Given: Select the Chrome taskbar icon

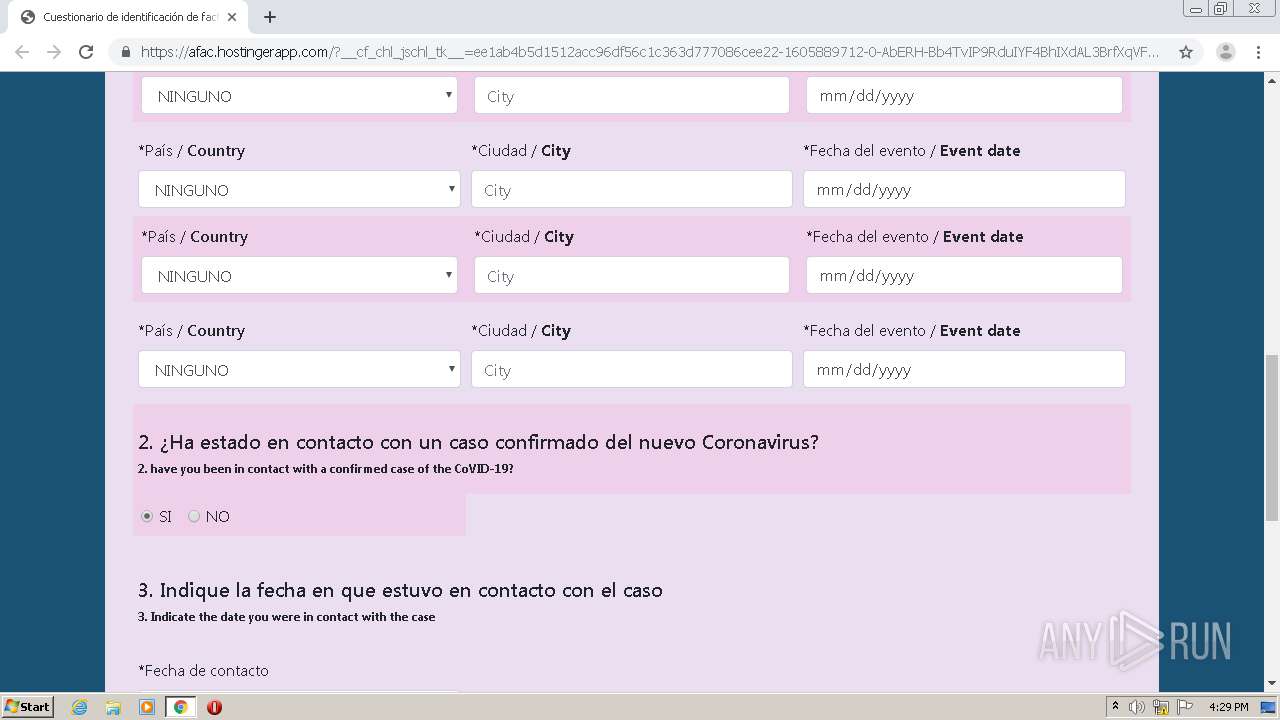Looking at the screenshot, I should pos(180,707).
